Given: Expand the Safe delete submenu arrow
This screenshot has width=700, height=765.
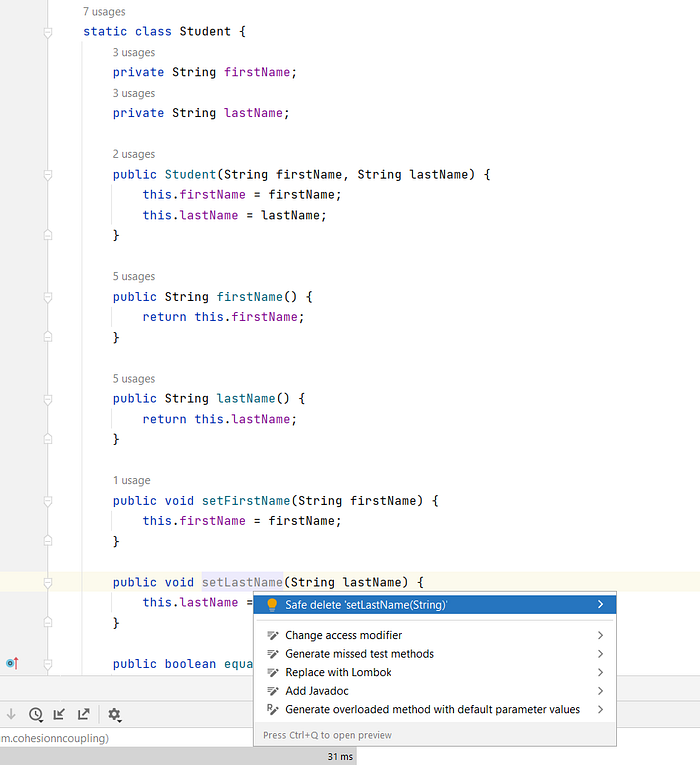Looking at the screenshot, I should [x=600, y=605].
